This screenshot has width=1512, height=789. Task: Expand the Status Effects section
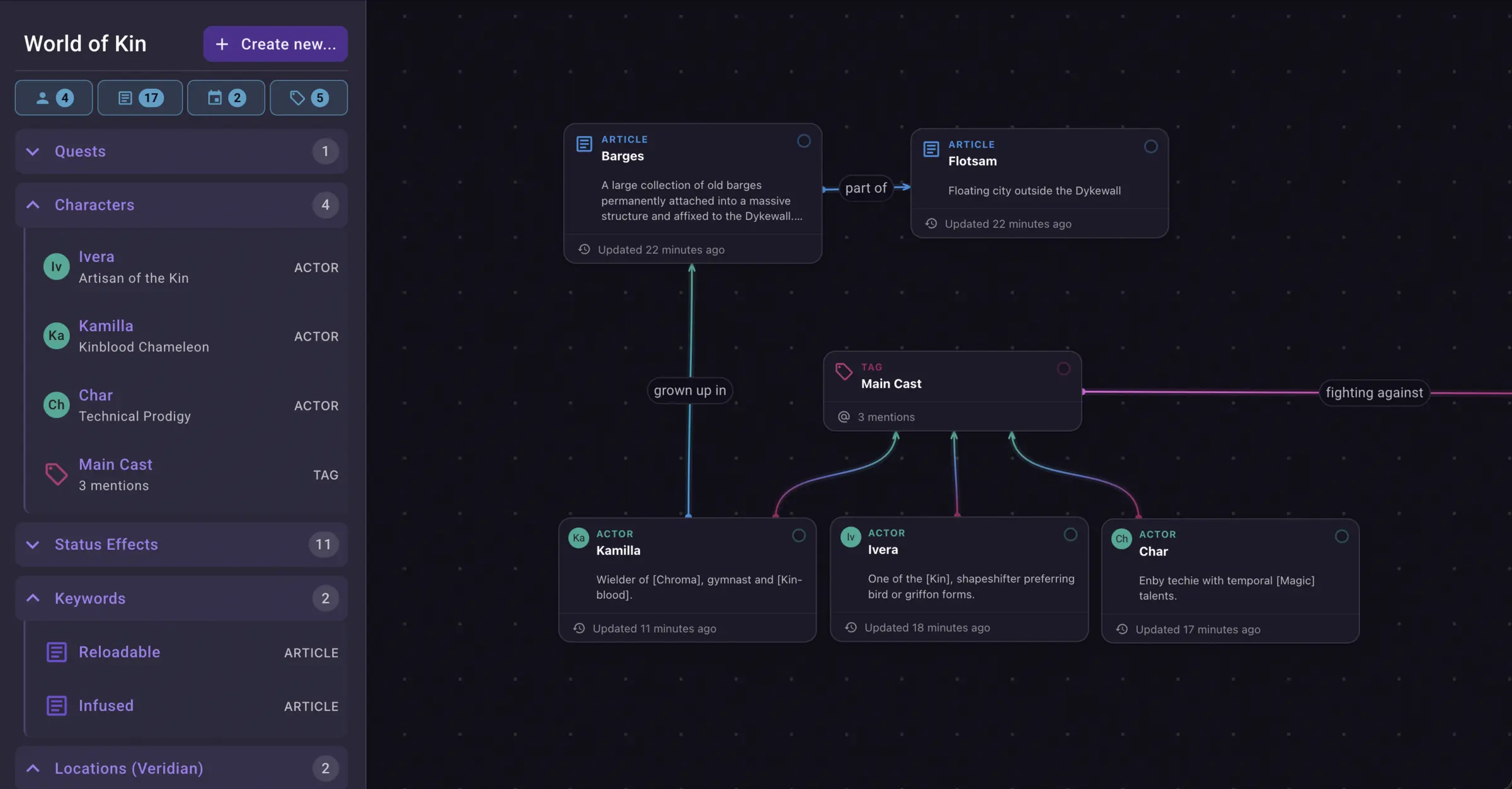point(181,544)
